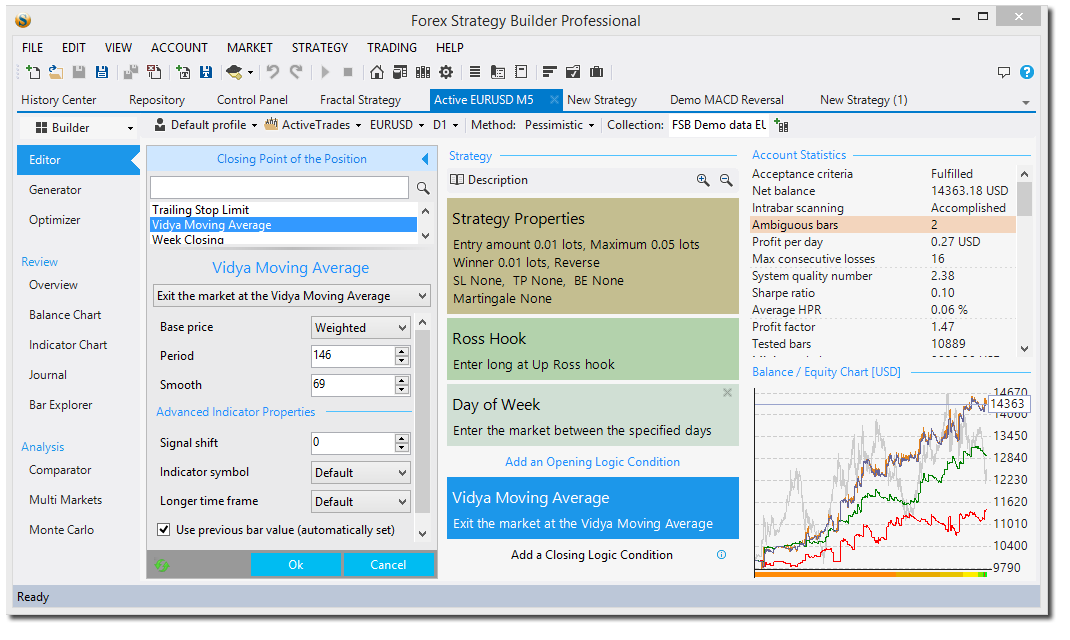Viewport: 1070px width, 640px height.
Task: Click the Stop square toolbar icon
Action: [347, 72]
